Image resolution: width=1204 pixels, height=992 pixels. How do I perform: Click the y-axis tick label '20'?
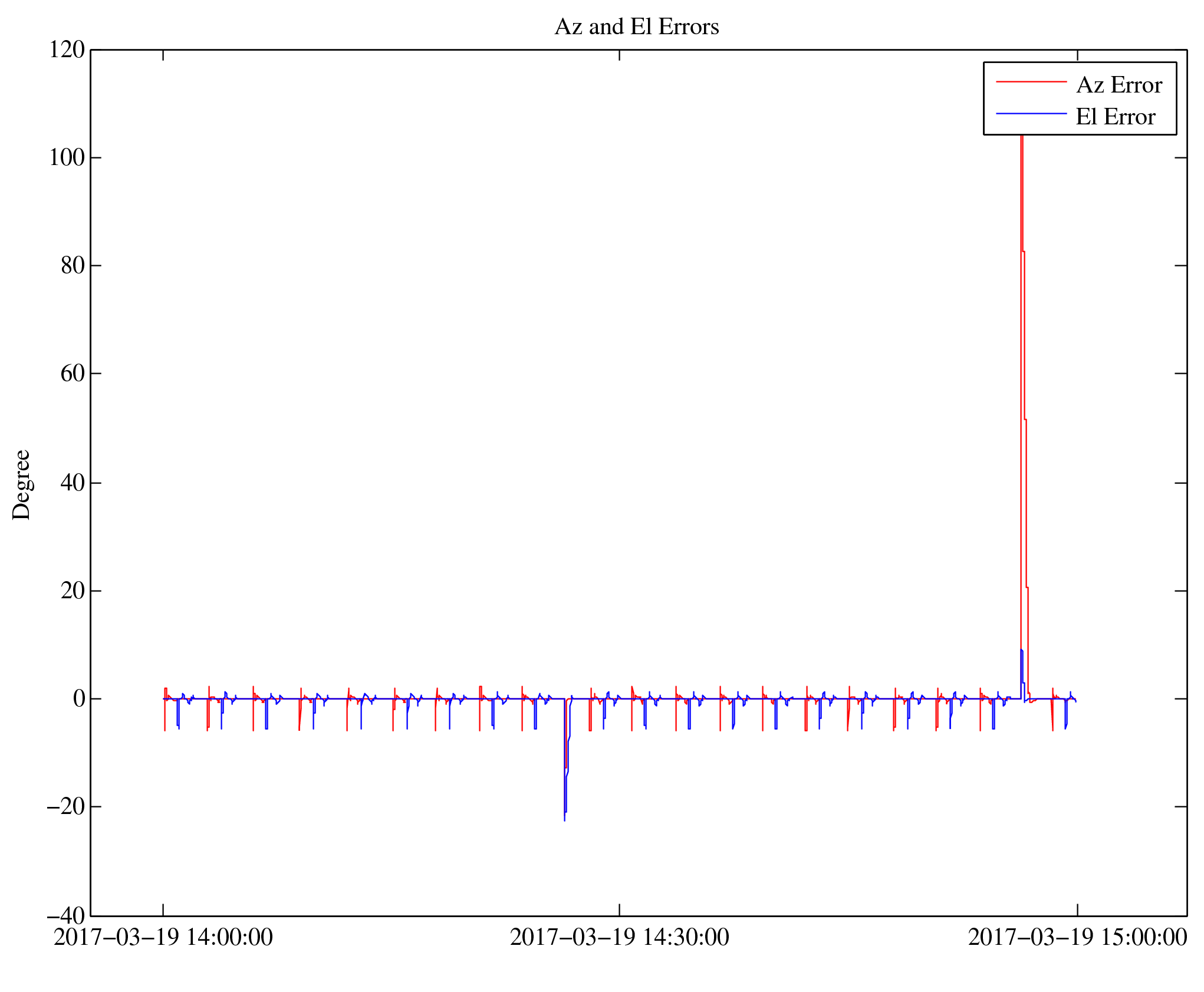coord(73,591)
